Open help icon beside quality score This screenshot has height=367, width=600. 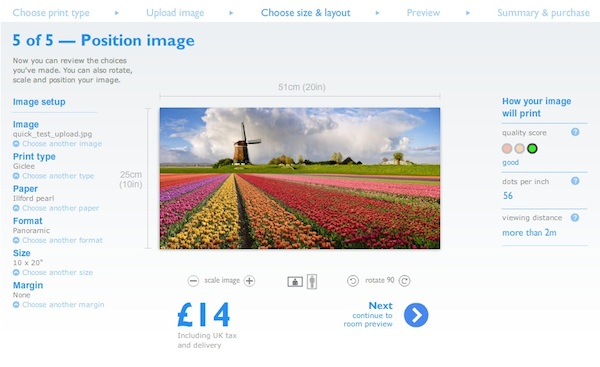click(x=575, y=132)
